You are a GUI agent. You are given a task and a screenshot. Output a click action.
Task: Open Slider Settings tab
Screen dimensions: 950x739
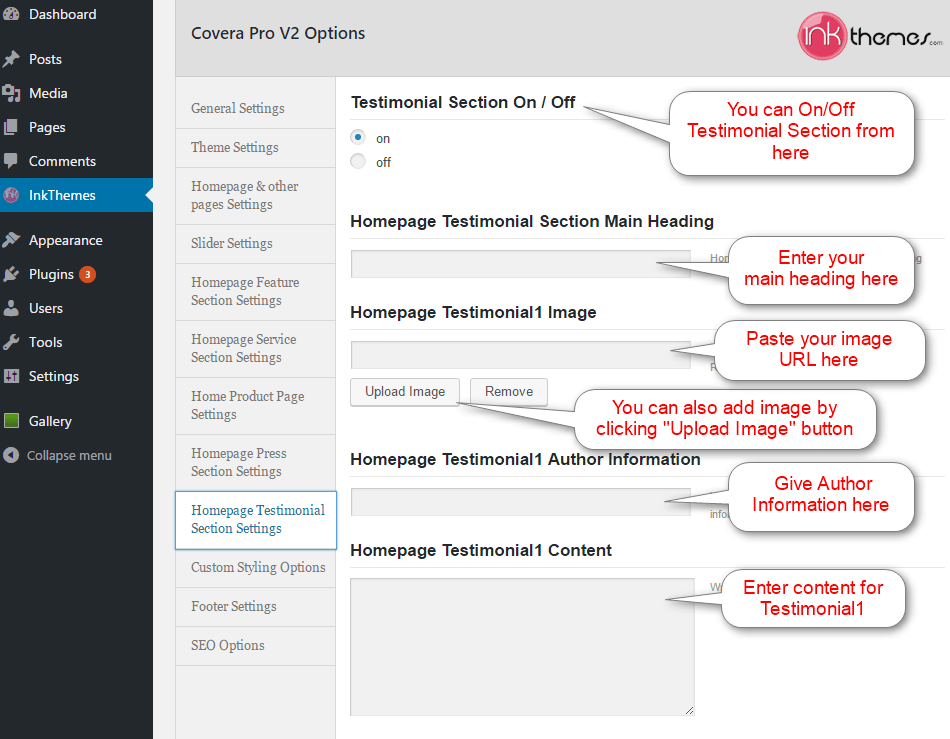255,244
